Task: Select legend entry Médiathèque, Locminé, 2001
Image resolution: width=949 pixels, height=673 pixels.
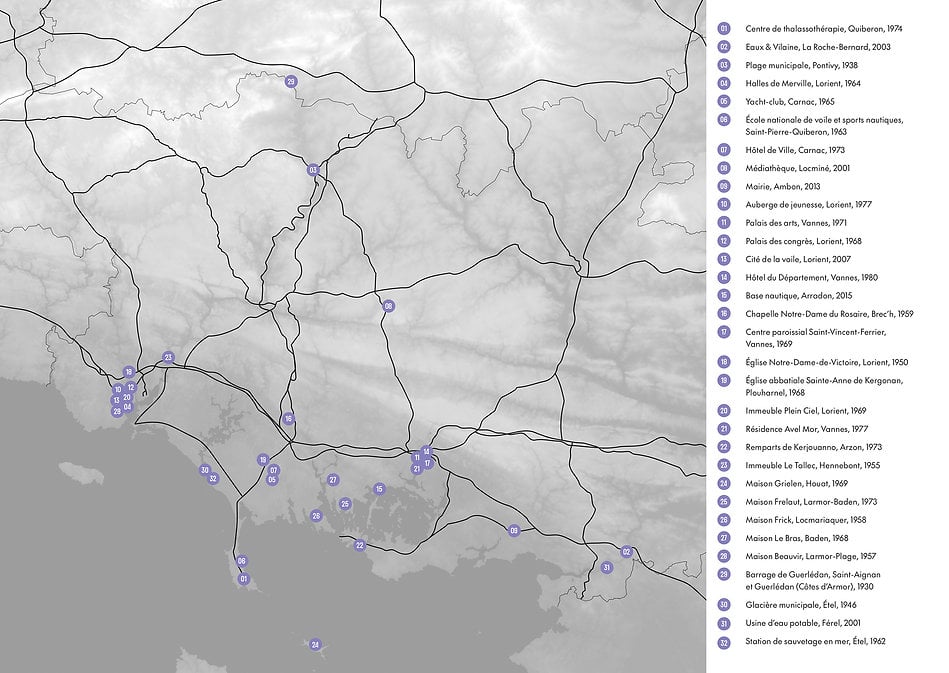Action: (x=797, y=168)
